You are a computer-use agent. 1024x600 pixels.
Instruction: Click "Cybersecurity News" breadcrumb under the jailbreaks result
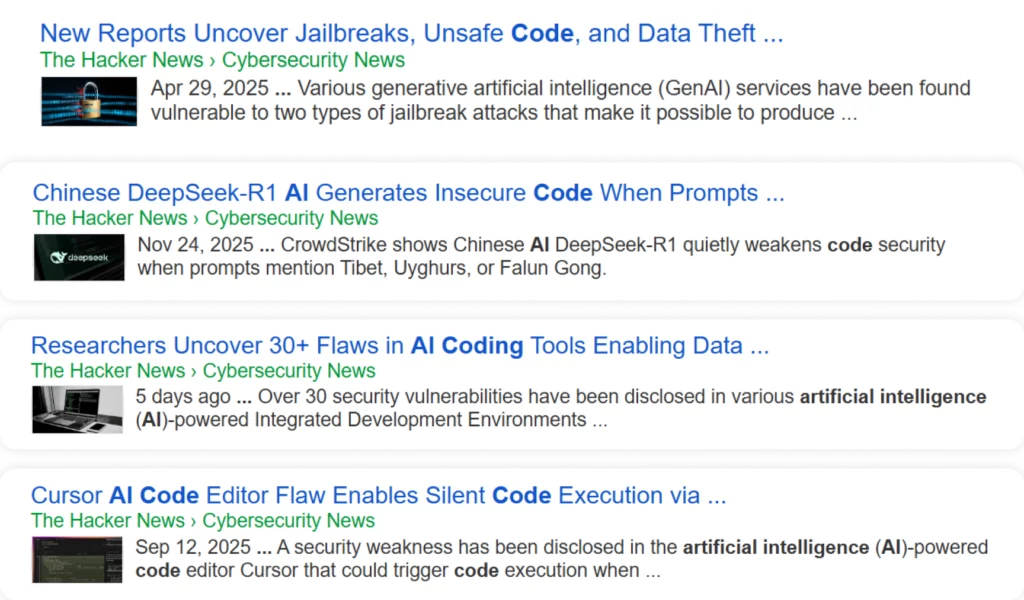point(313,60)
